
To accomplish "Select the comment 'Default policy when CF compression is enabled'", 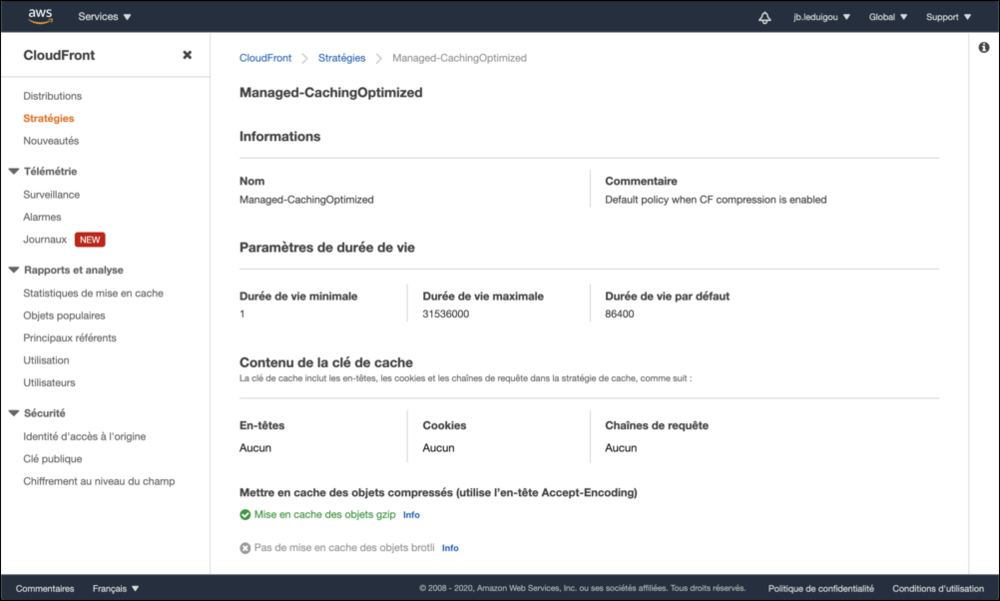I will point(716,200).
